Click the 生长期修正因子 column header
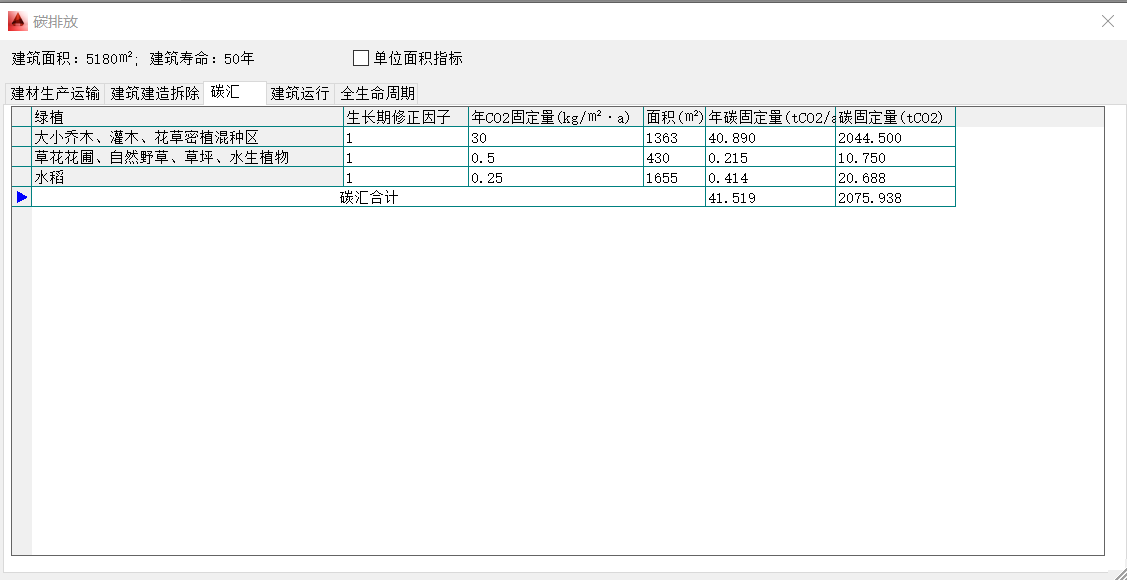 coord(405,118)
